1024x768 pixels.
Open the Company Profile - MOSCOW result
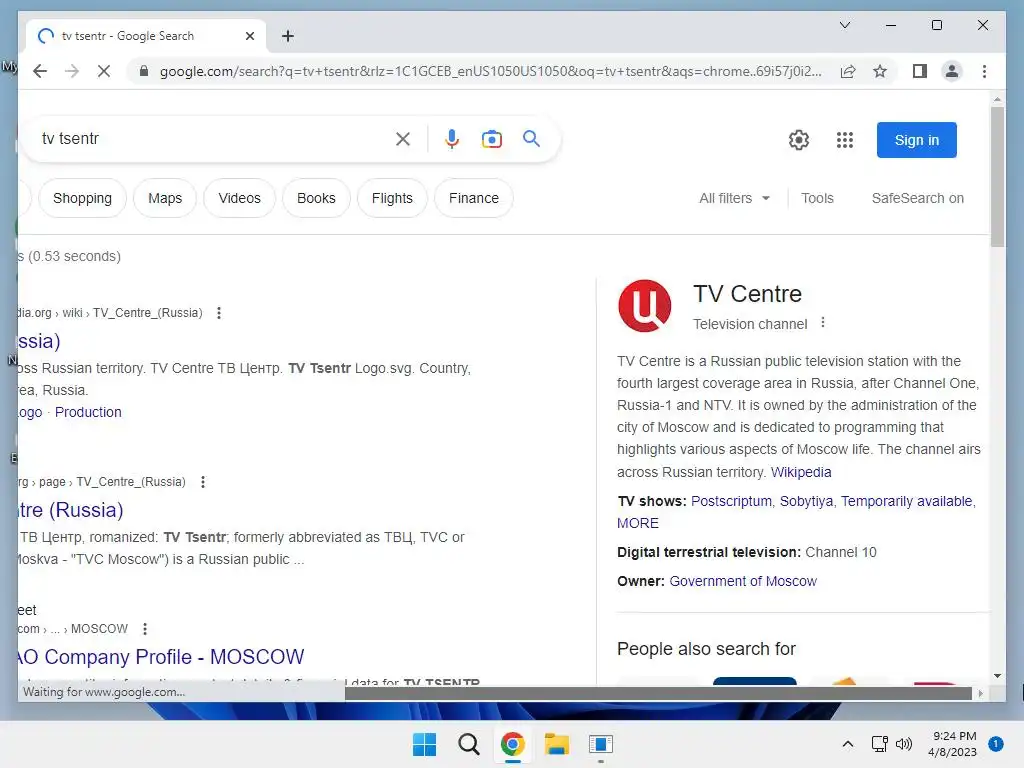[x=161, y=656]
